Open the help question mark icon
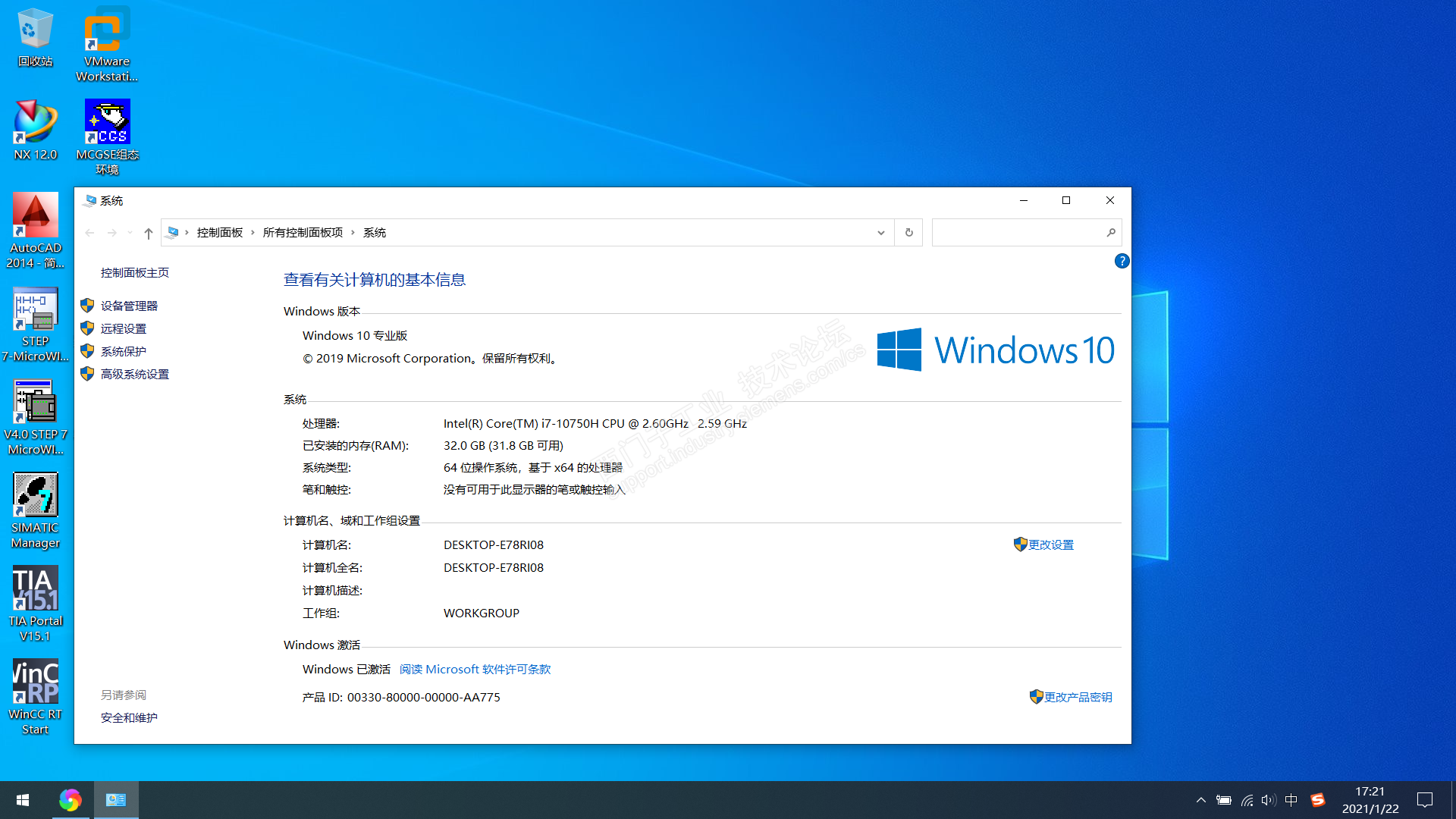This screenshot has width=1456, height=819. (1122, 261)
